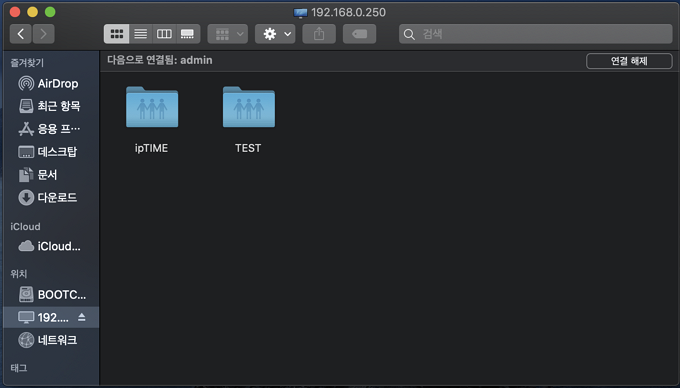Image resolution: width=680 pixels, height=388 pixels.
Task: Open 네트워크 in the sidebar
Action: click(x=51, y=340)
